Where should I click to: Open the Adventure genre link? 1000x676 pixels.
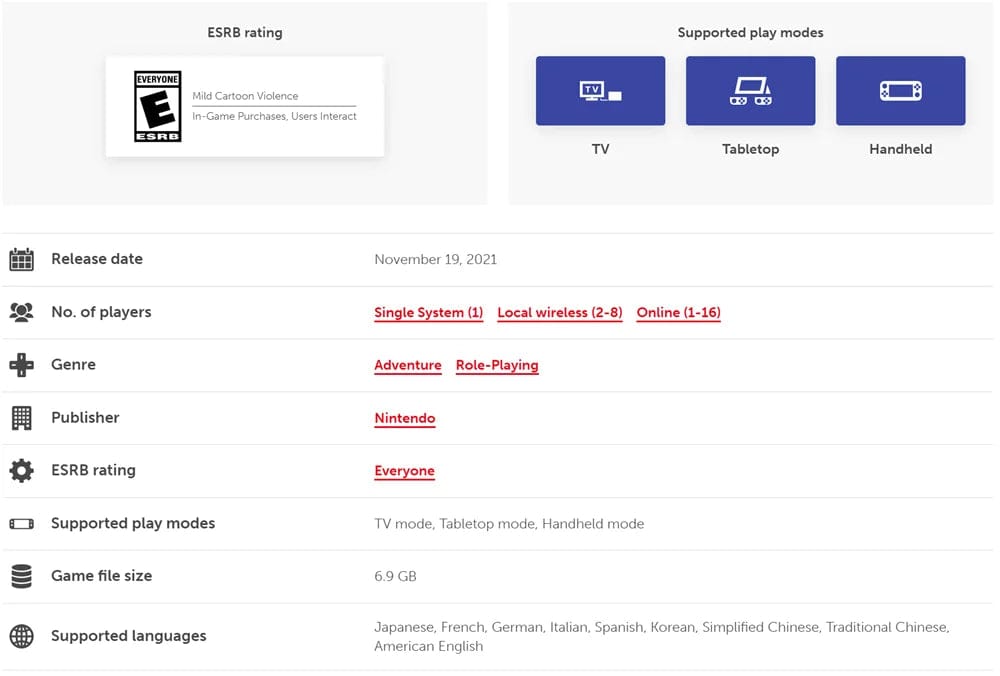pos(407,366)
